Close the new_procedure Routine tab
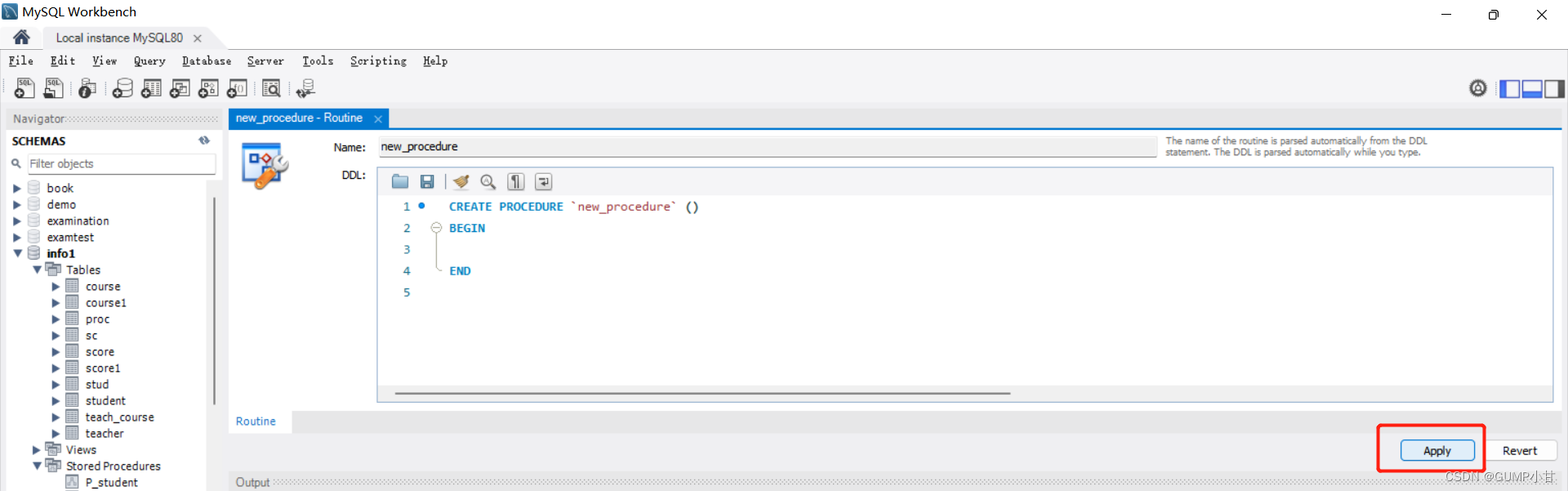1568x491 pixels. (378, 119)
